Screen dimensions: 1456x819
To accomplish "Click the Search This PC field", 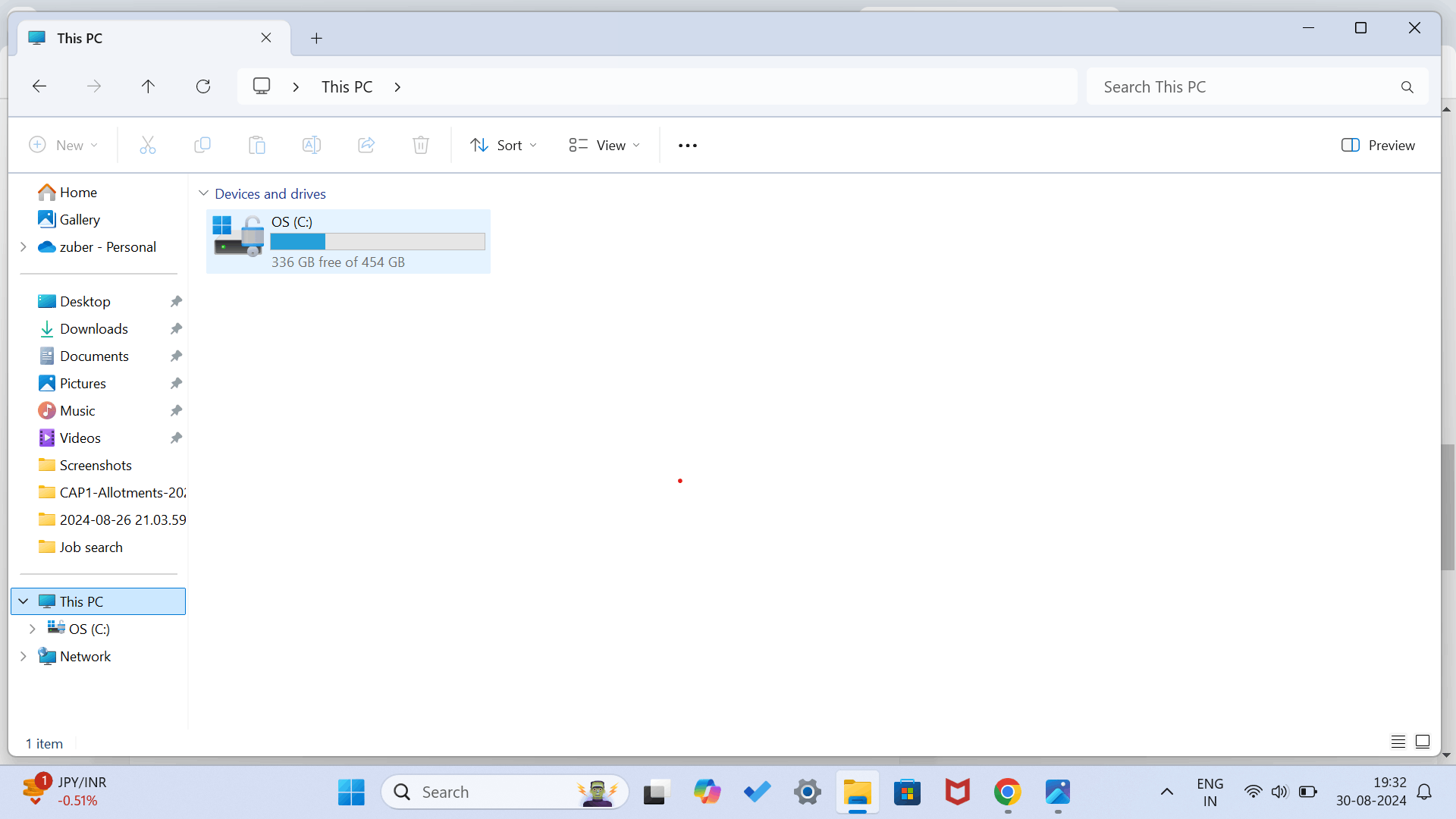I will [x=1244, y=86].
